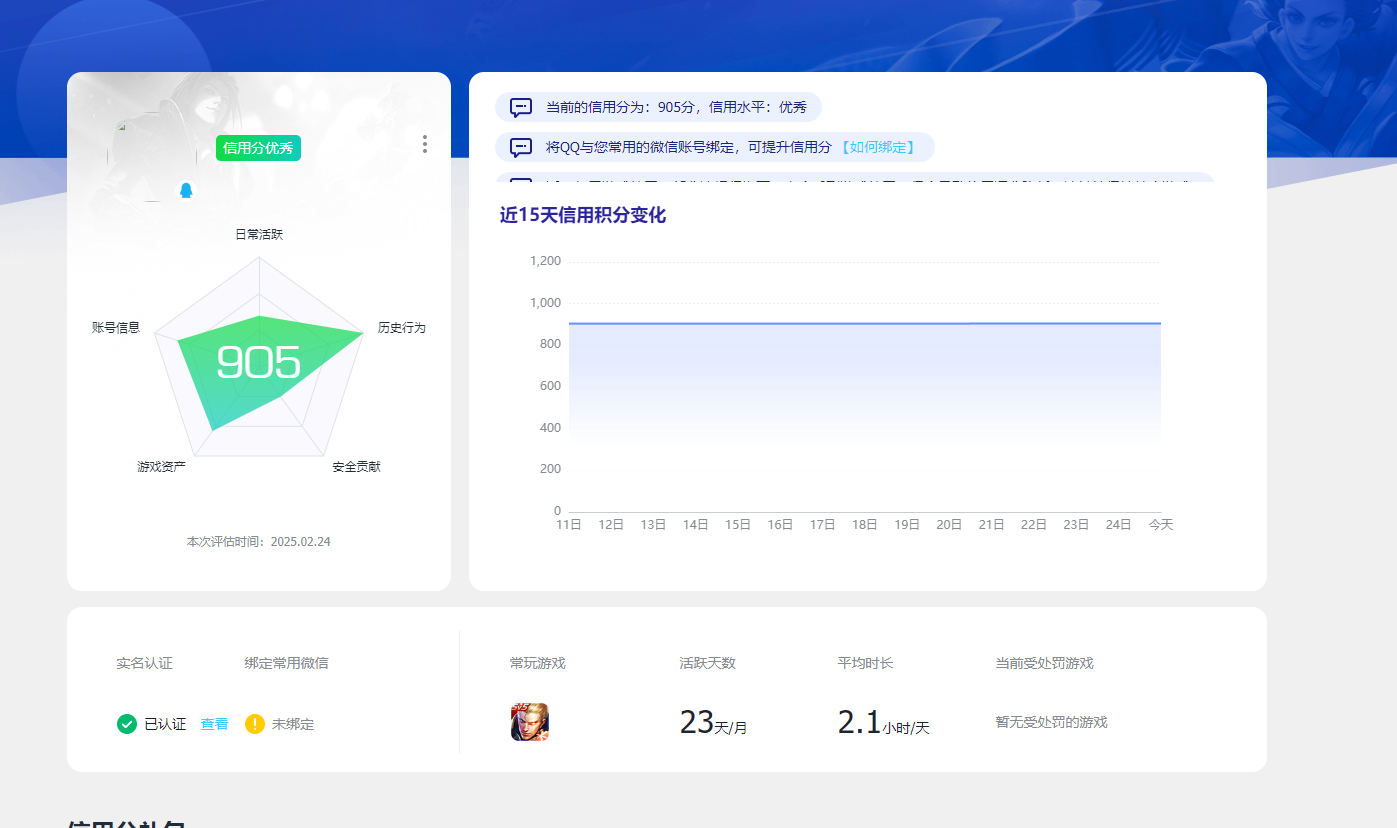Click the 平均时长 heading

coord(866,663)
